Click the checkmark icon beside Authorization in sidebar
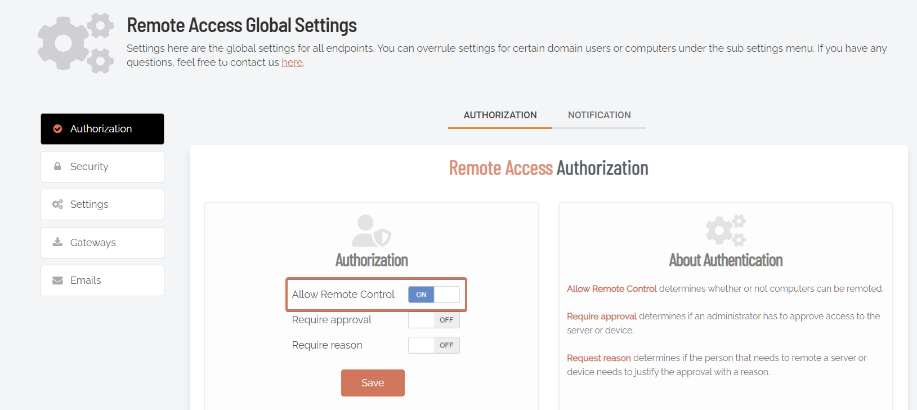Screen dimensions: 917x410 57,129
